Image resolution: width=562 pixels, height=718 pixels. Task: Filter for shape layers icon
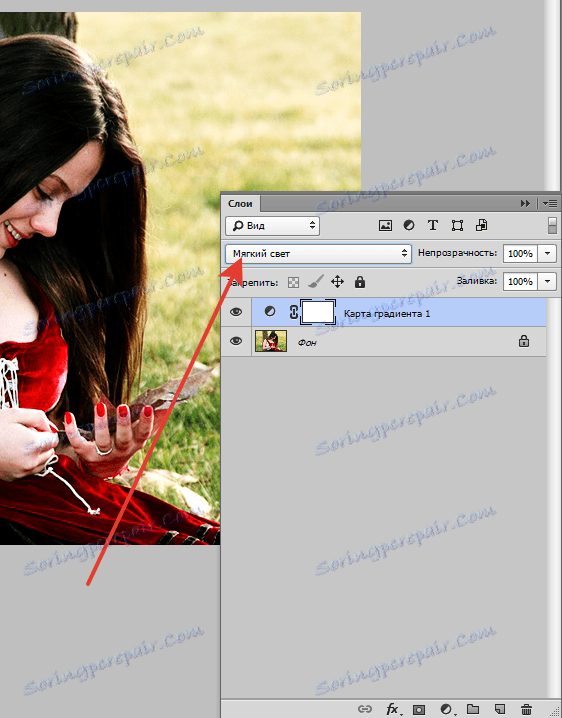[x=457, y=225]
